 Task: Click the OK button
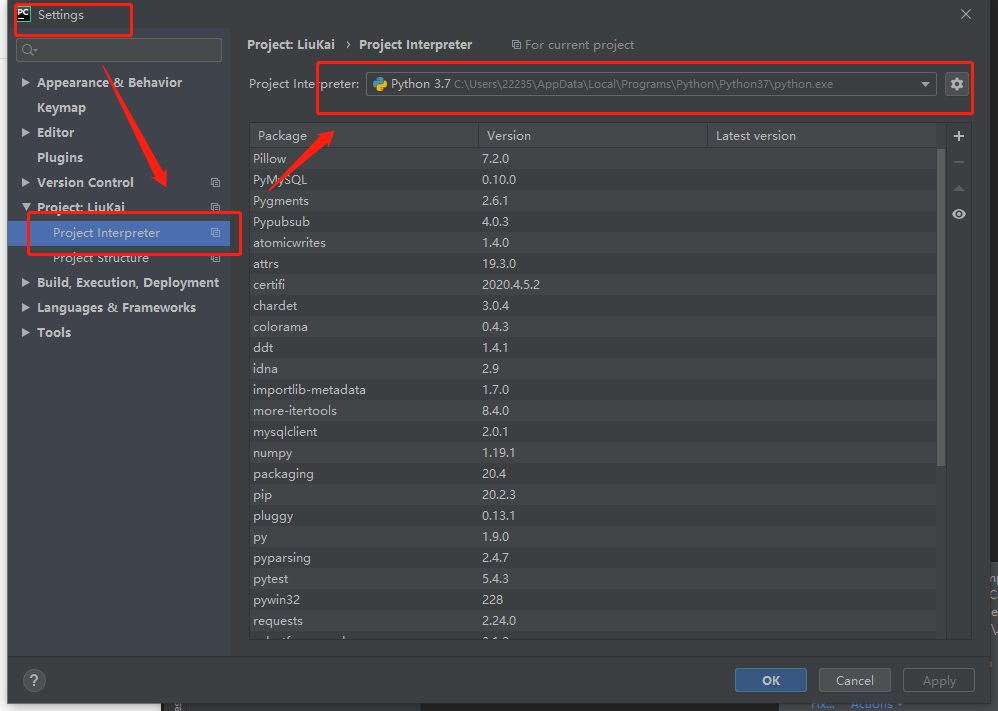tap(771, 680)
